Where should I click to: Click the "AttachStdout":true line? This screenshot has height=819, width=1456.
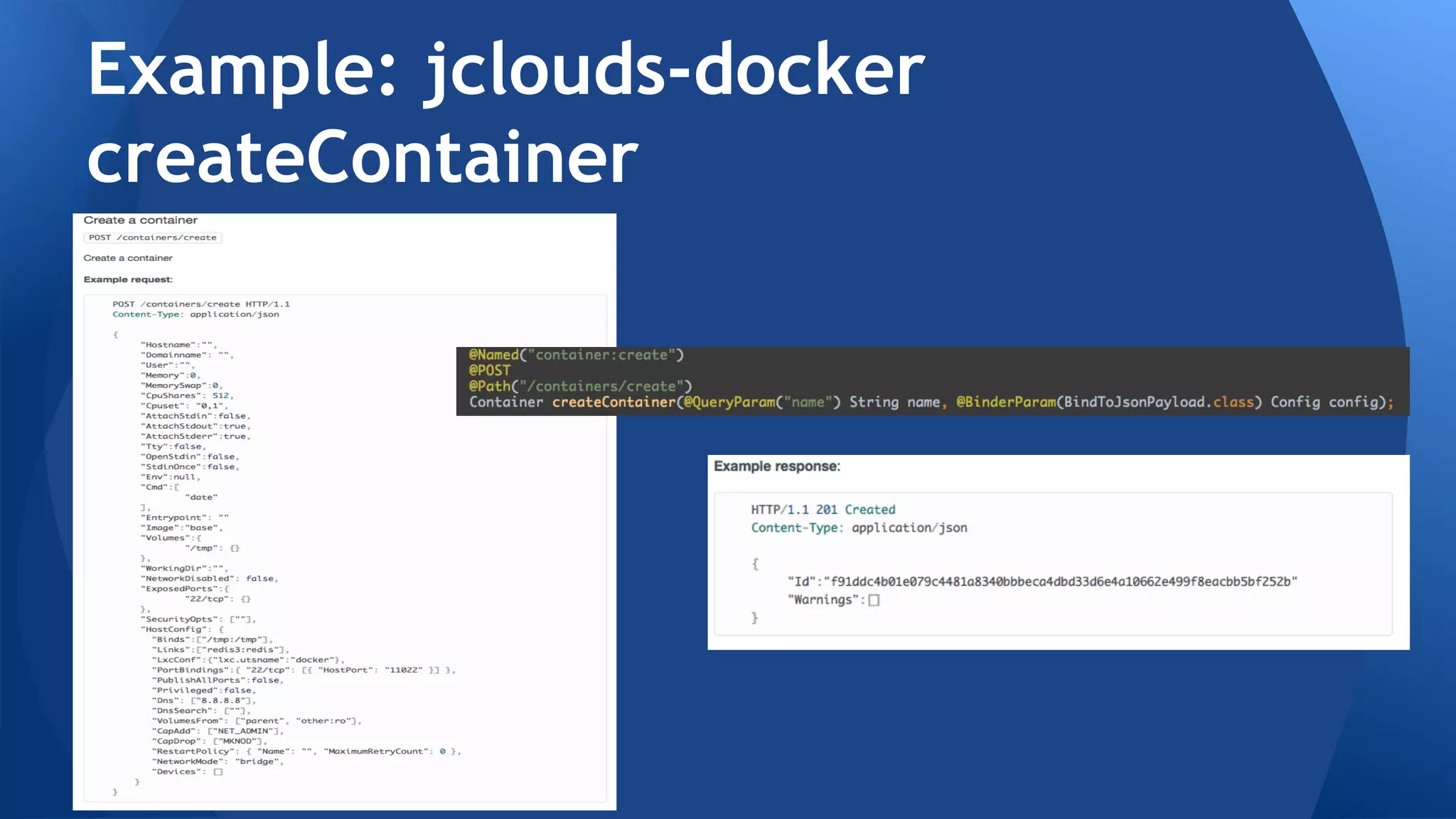pyautogui.click(x=196, y=427)
